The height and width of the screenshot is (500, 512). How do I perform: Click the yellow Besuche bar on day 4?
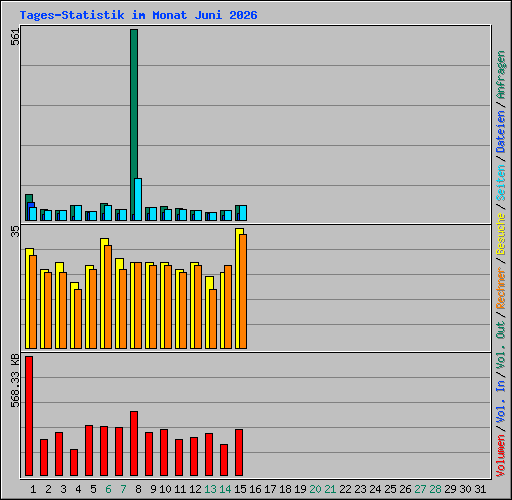[72, 315]
